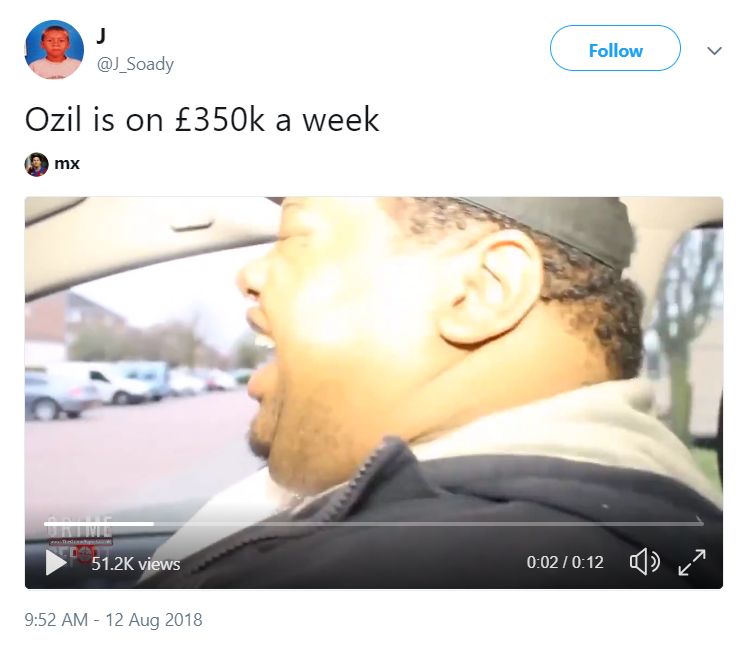This screenshot has width=750, height=645.
Task: Play the embedded tweet video
Action: tap(56, 562)
